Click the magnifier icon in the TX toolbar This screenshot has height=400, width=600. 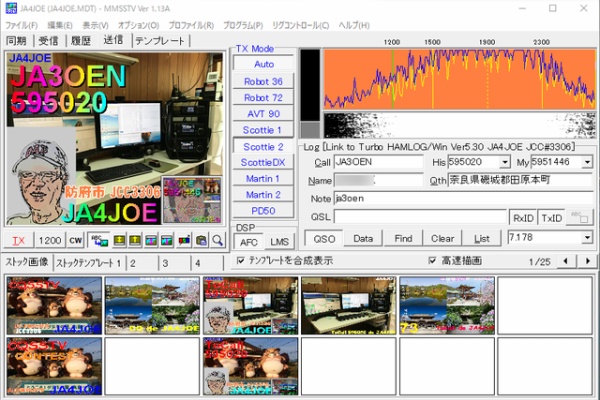click(216, 240)
